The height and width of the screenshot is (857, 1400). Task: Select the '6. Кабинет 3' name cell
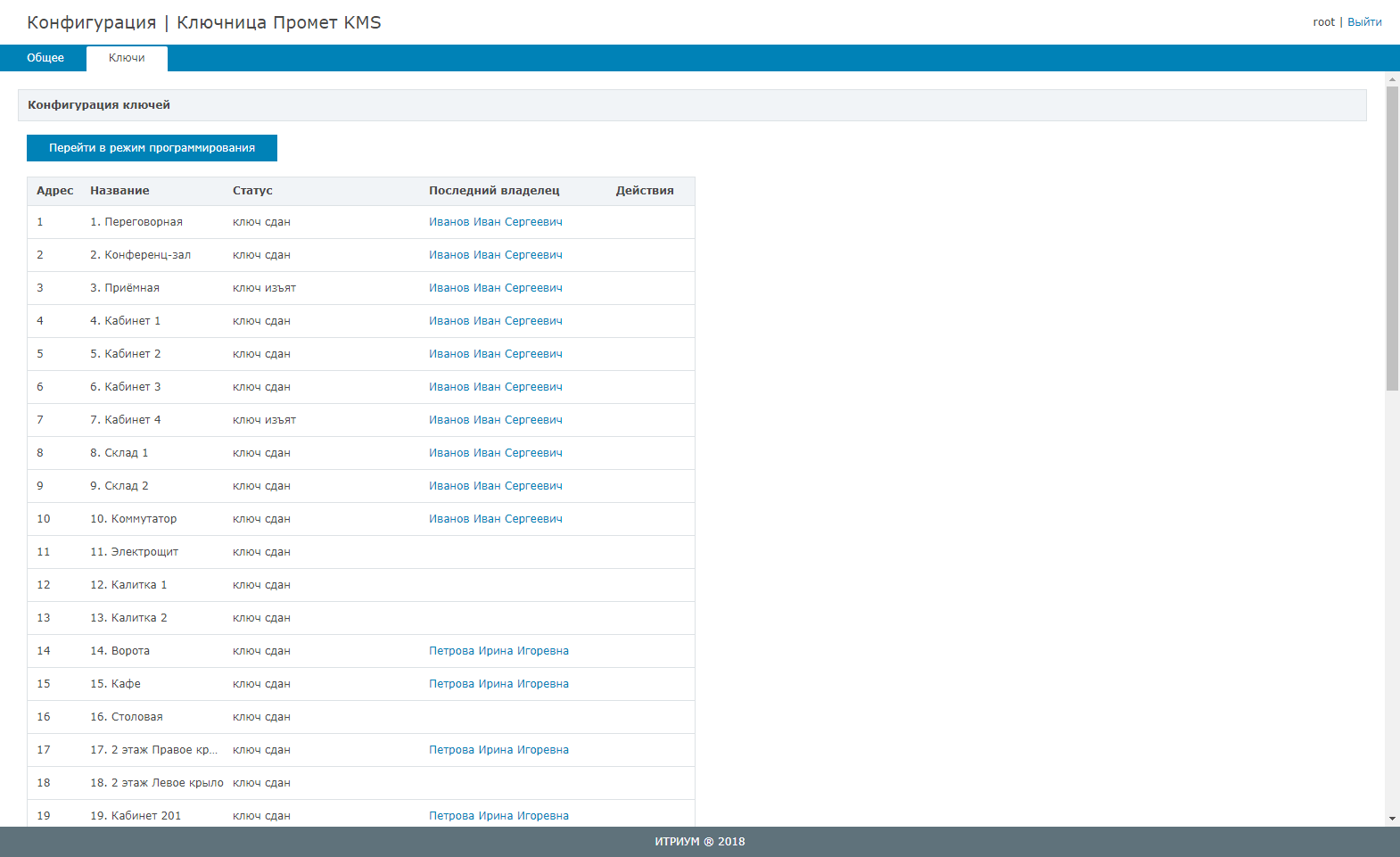pyautogui.click(x=126, y=387)
